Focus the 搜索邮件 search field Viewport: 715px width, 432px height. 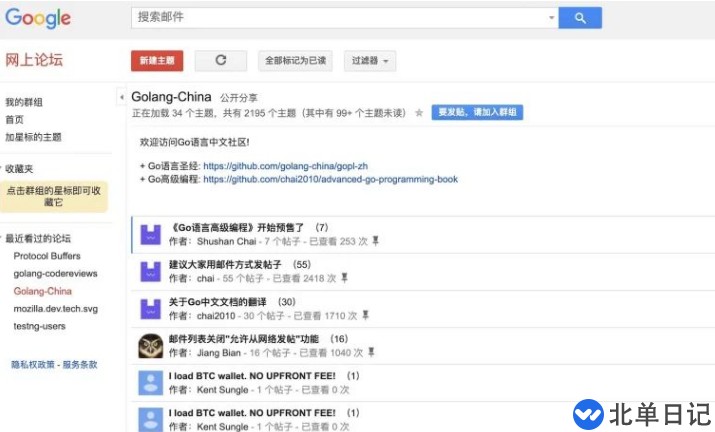pyautogui.click(x=340, y=18)
